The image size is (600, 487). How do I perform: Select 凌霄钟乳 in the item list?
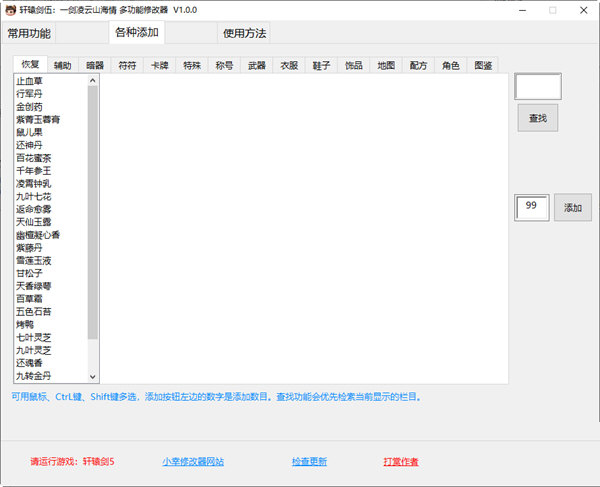point(34,184)
